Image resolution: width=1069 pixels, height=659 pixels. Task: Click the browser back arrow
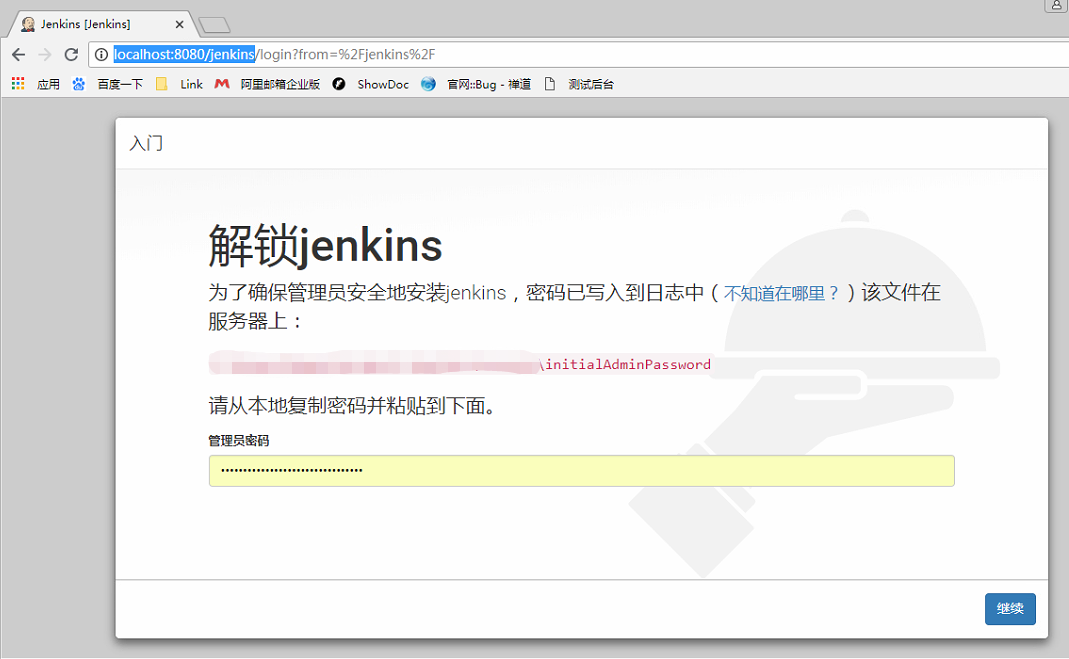click(18, 55)
